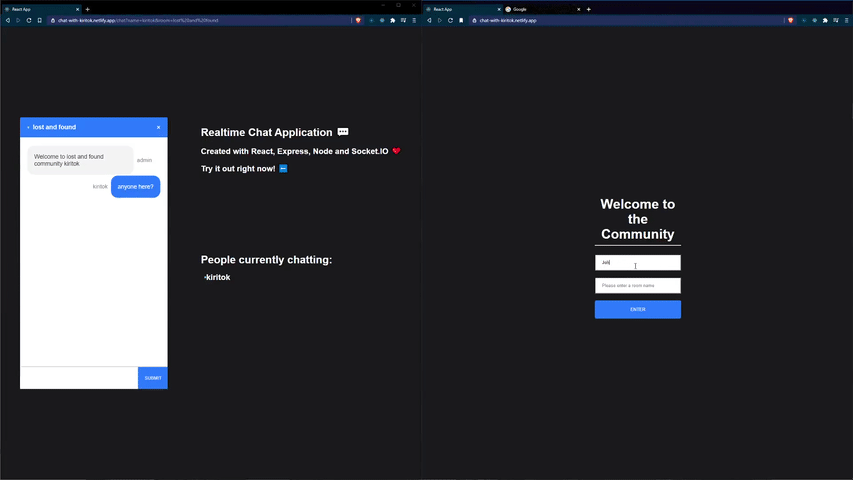Open extensions puzzle icon in left browser
Screen dimensions: 853x480
point(393,20)
